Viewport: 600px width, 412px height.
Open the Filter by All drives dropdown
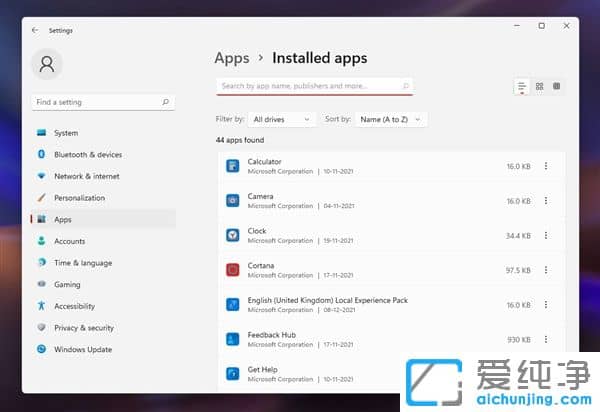point(282,119)
